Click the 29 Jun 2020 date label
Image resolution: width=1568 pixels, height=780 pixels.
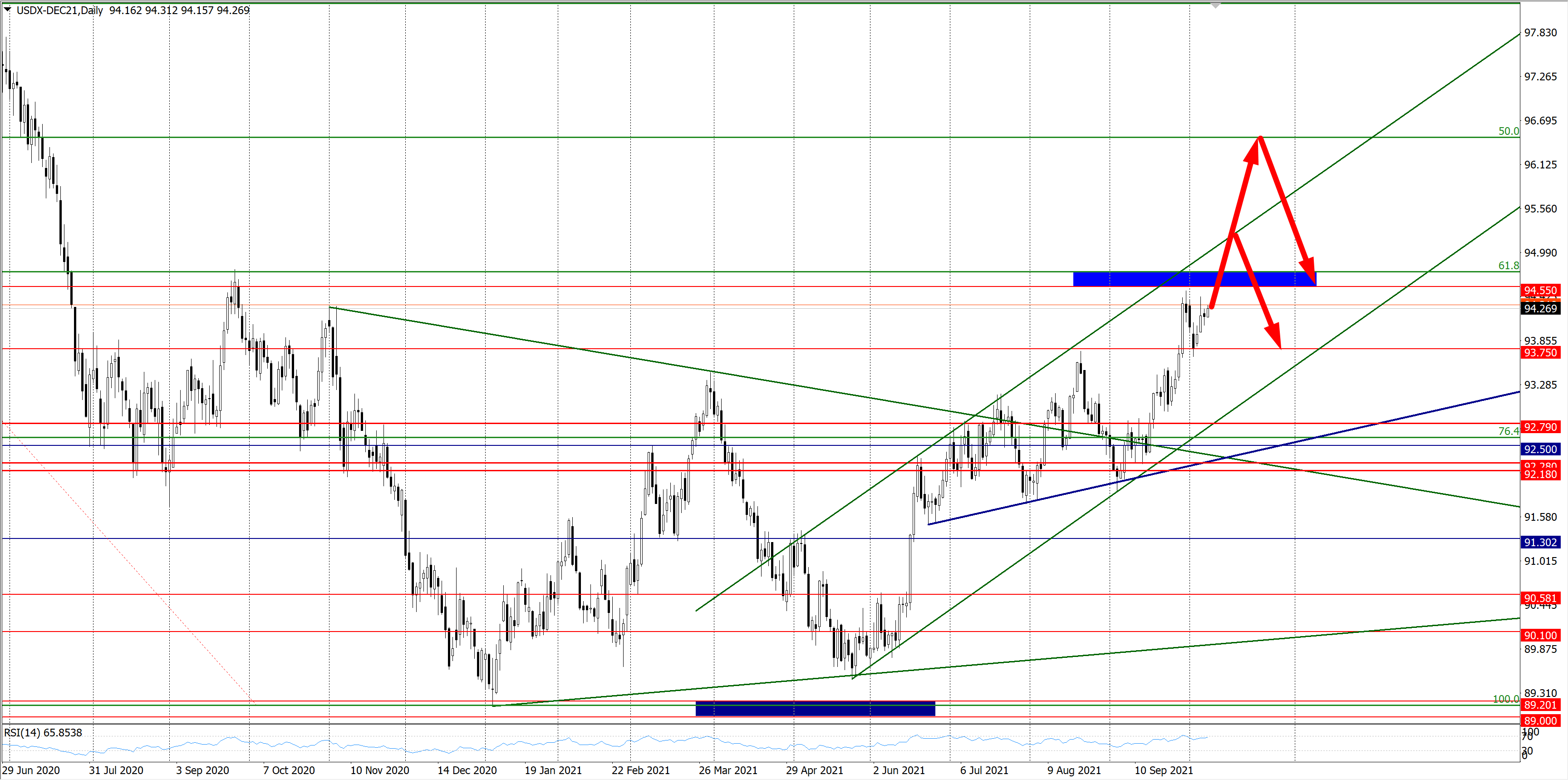31,770
